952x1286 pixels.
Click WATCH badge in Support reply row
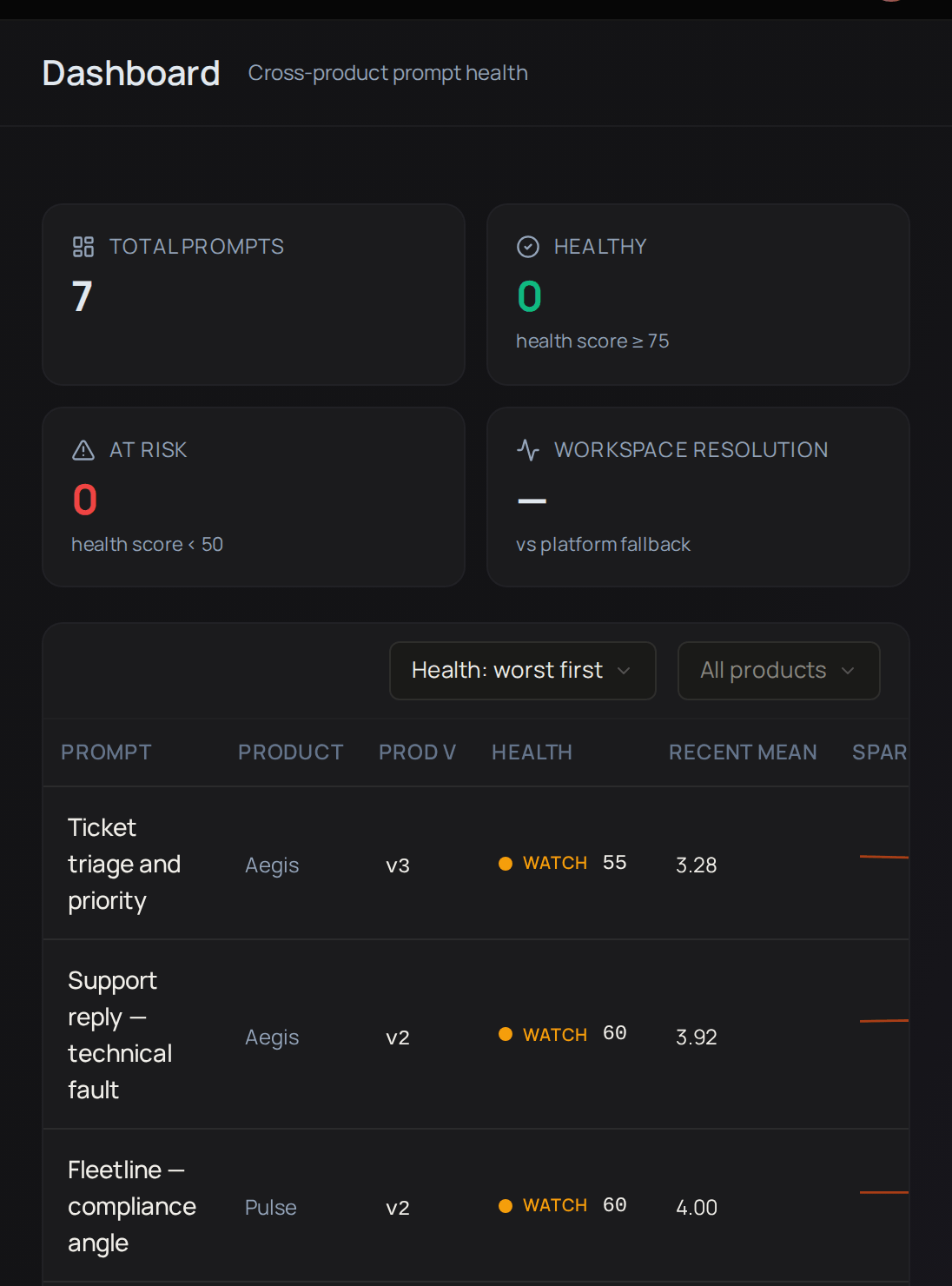coord(544,1035)
